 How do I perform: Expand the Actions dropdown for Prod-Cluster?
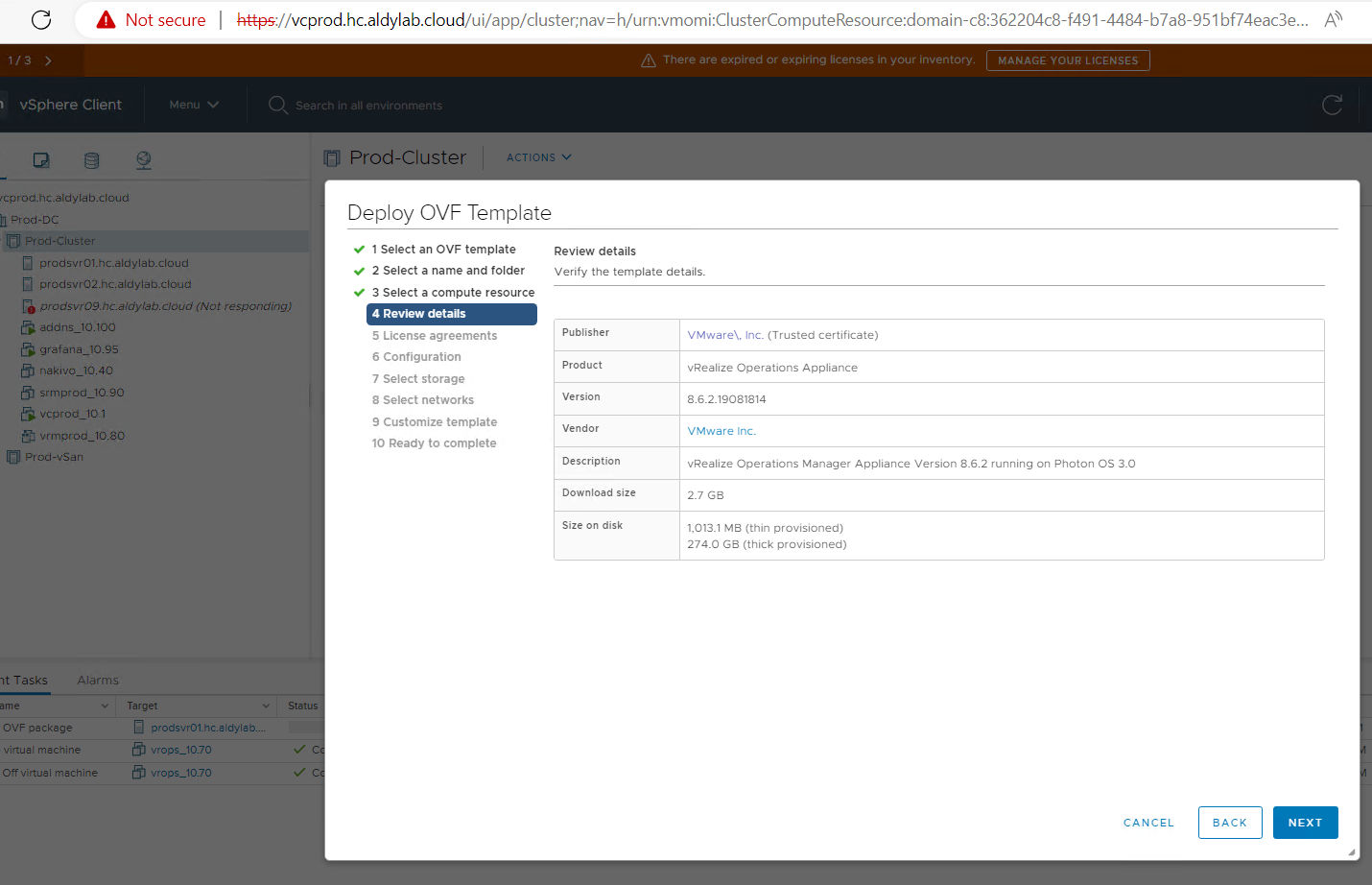(538, 157)
